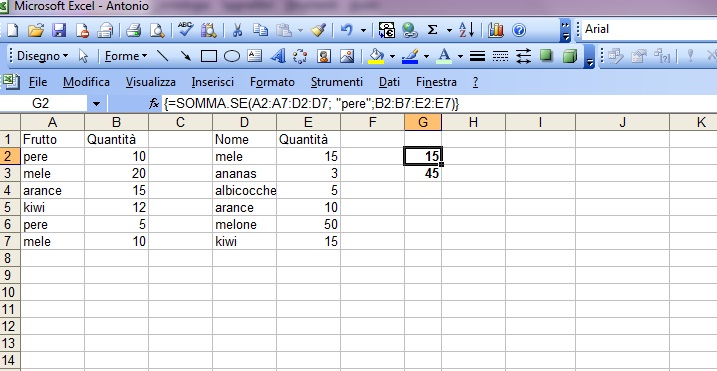The width and height of the screenshot is (717, 371).
Task: Open the Dati menu
Action: tap(389, 82)
